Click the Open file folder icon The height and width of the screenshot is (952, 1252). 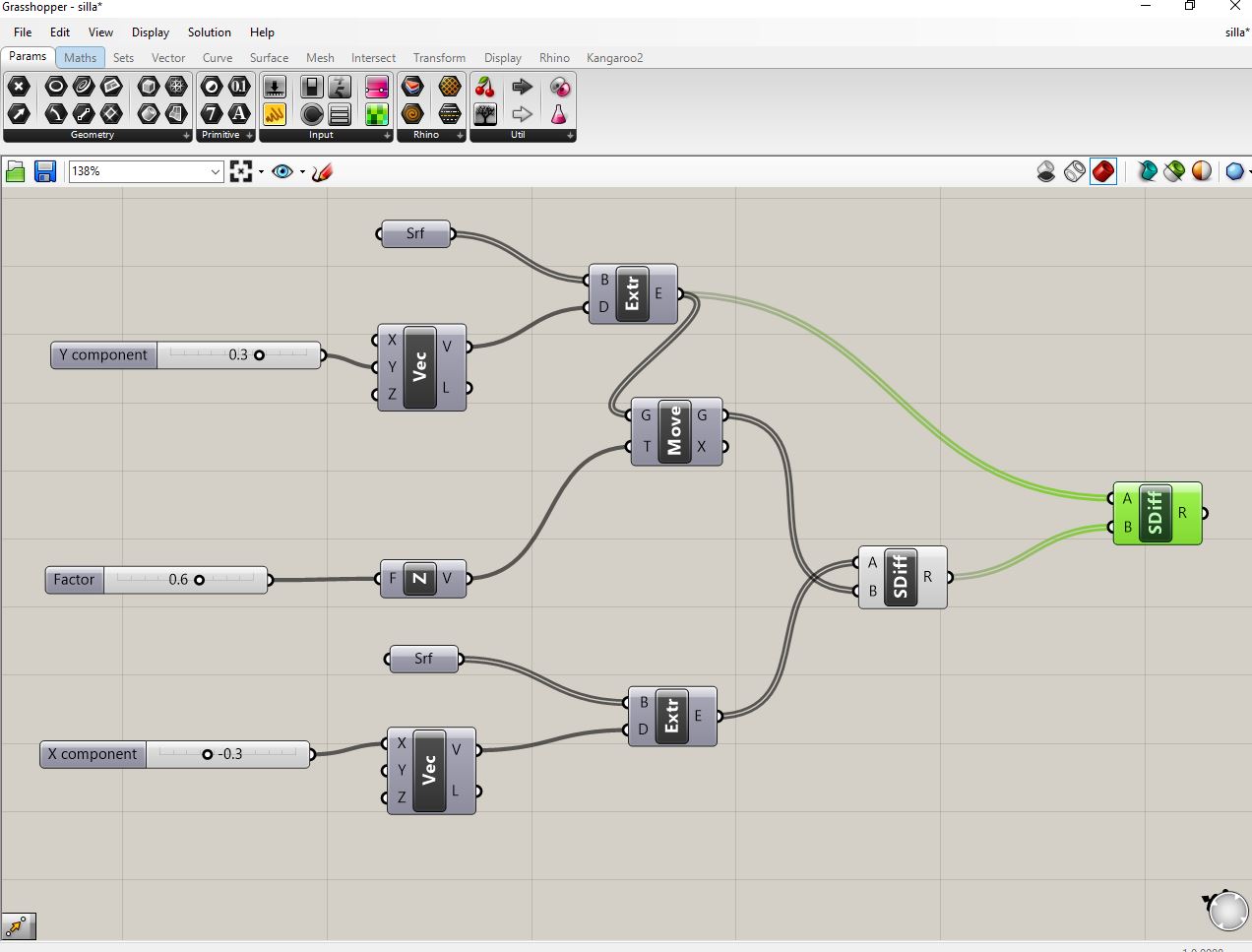tap(16, 171)
